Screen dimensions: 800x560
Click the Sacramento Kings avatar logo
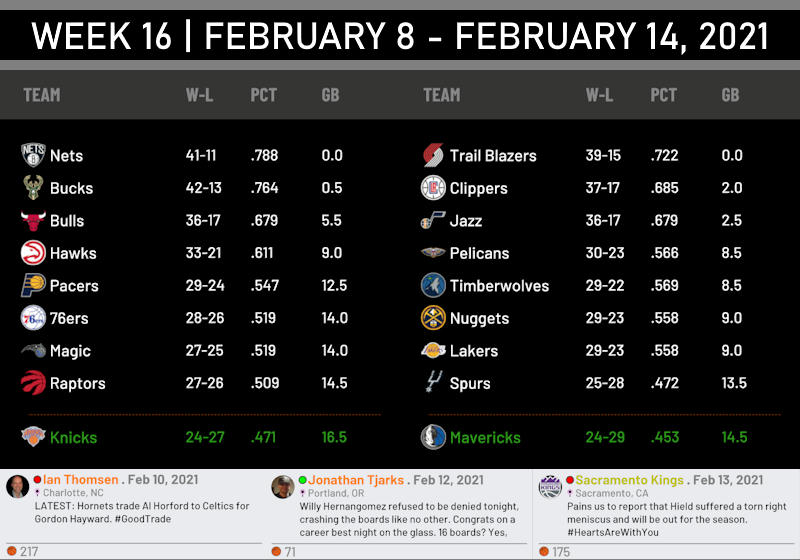550,487
